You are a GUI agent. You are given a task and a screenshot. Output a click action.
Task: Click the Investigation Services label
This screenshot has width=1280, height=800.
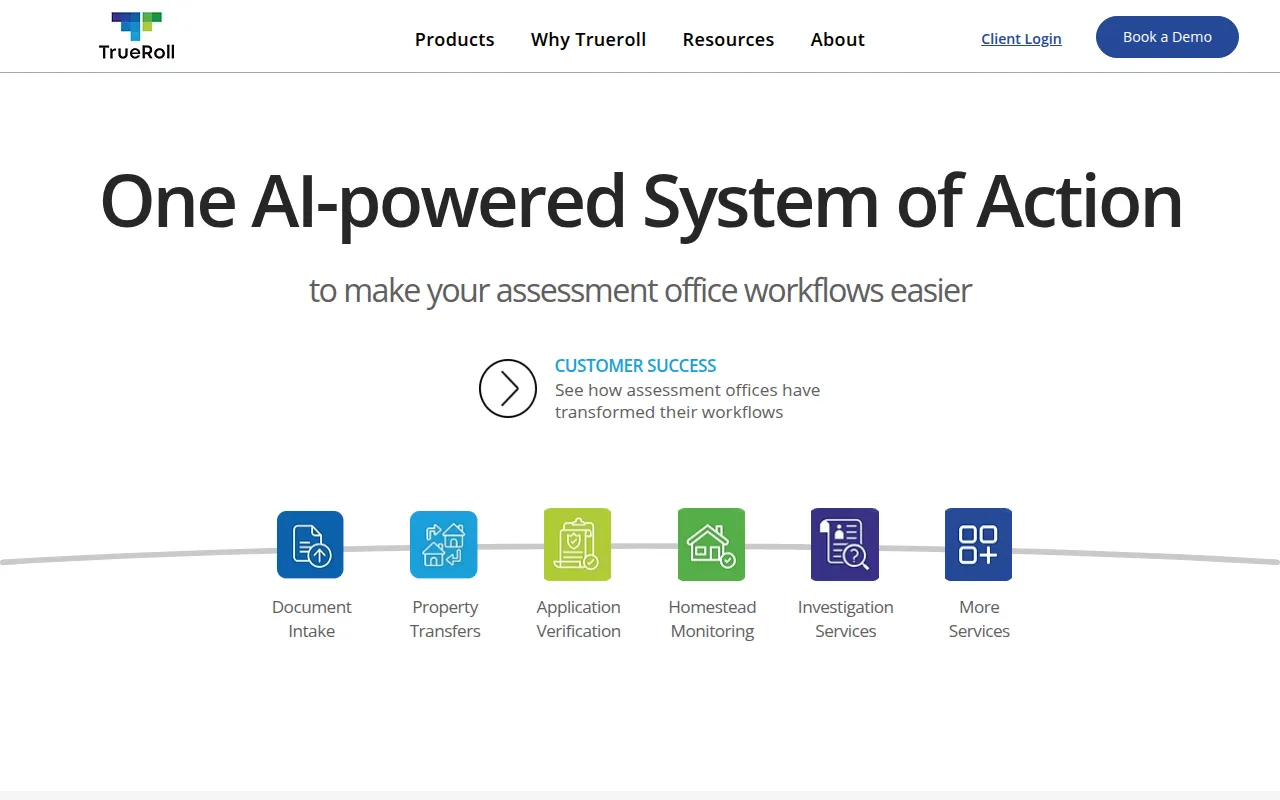click(x=846, y=619)
